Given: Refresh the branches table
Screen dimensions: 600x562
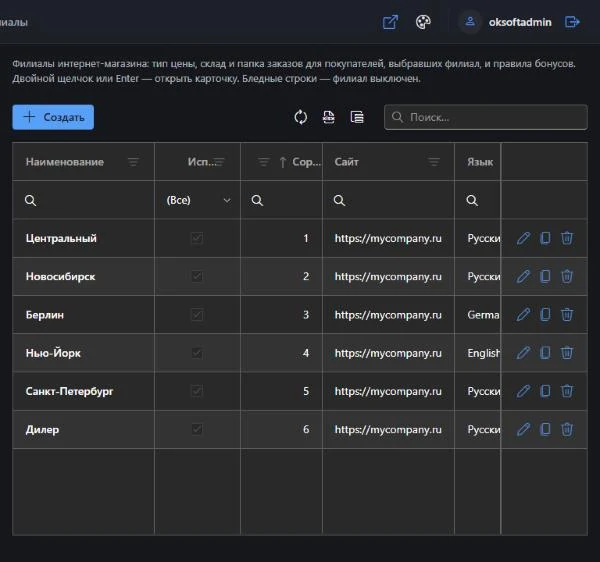Looking at the screenshot, I should click(301, 117).
